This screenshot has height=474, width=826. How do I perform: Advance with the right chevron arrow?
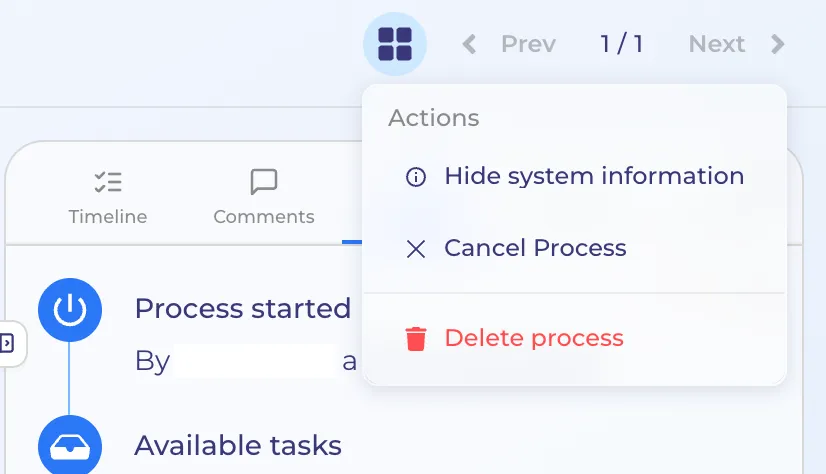point(778,44)
